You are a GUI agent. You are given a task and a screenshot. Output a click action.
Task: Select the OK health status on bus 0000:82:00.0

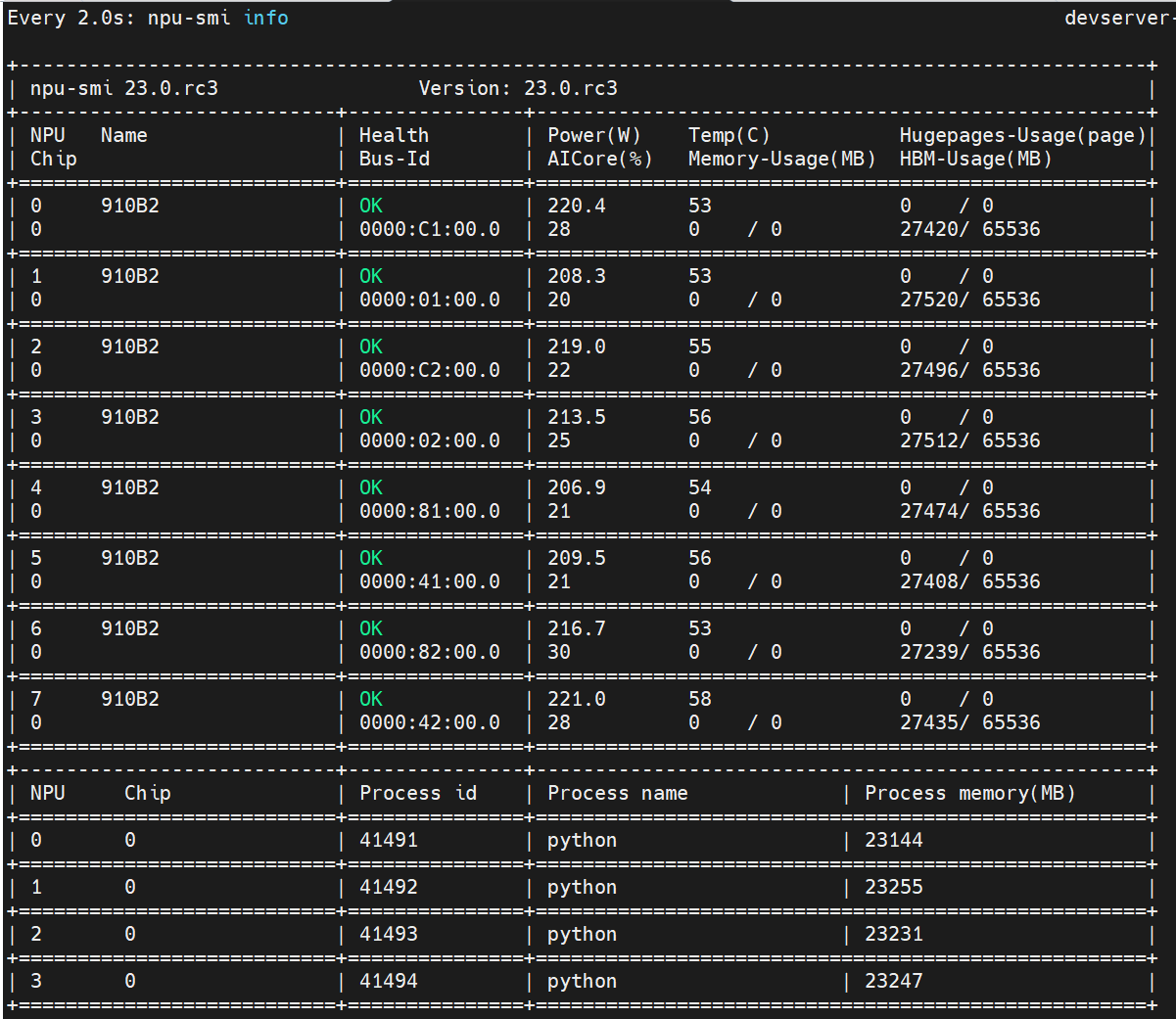[371, 628]
